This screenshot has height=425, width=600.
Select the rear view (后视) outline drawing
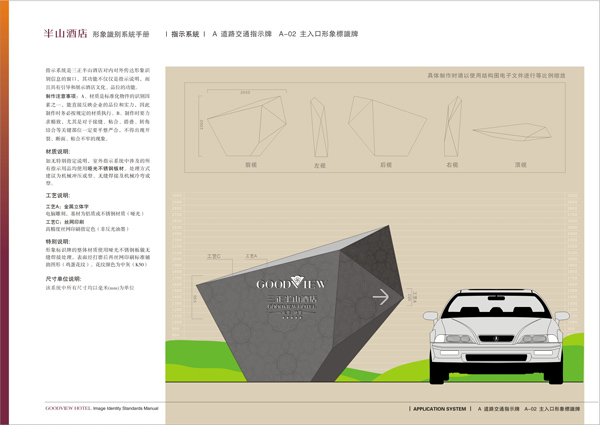pos(385,124)
